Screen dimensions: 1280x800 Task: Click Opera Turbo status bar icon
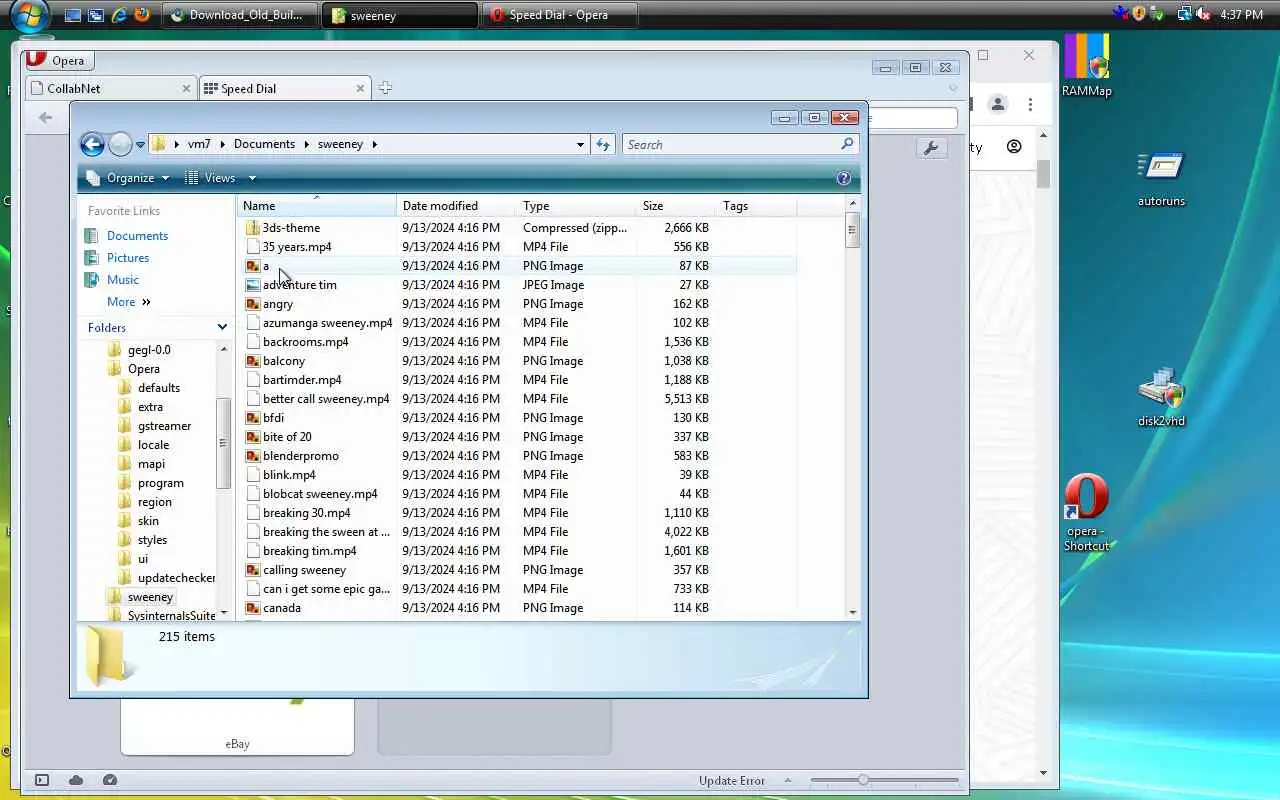click(110, 780)
